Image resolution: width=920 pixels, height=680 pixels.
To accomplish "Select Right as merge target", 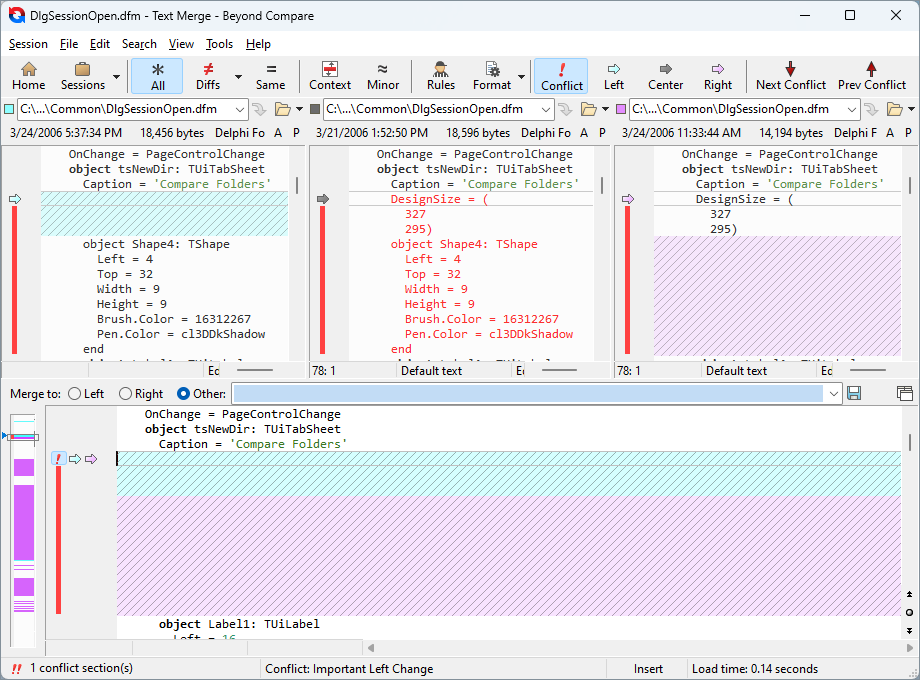I will point(126,394).
